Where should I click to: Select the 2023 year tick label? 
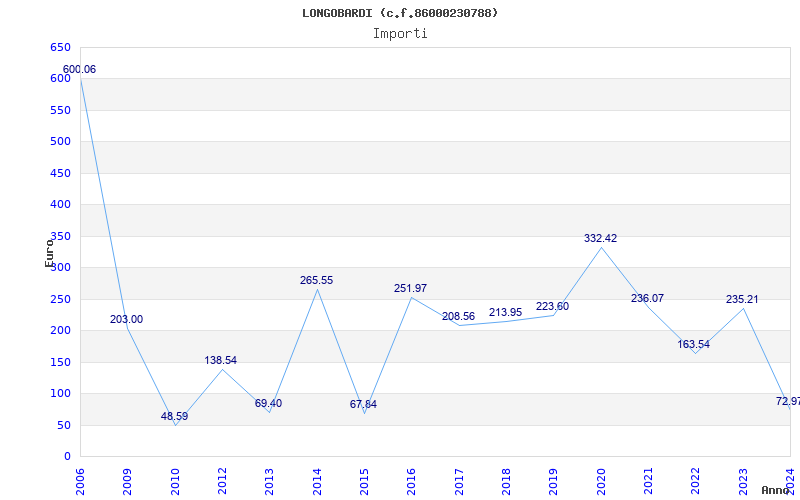pos(743,482)
